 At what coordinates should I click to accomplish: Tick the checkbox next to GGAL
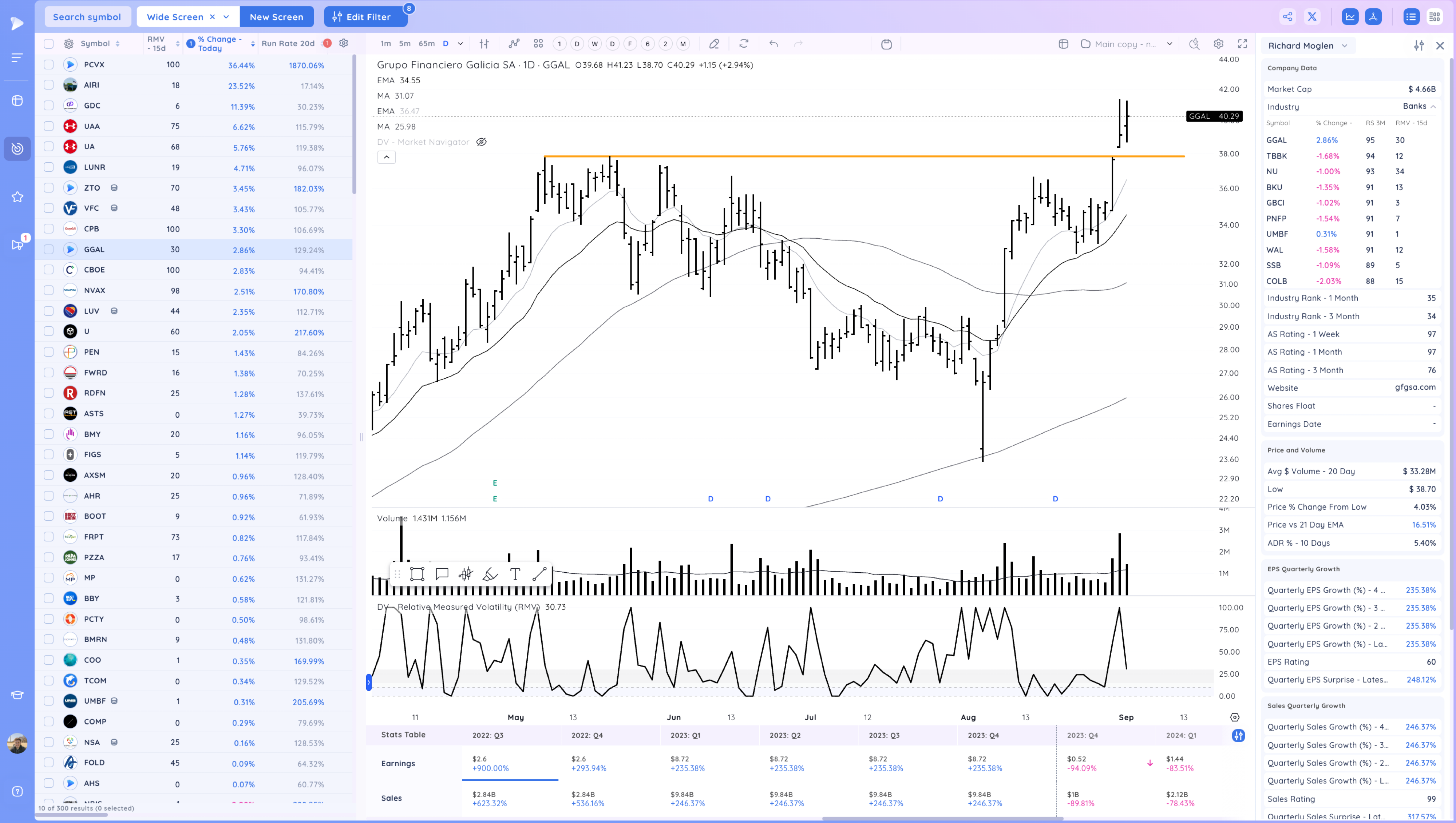point(49,249)
